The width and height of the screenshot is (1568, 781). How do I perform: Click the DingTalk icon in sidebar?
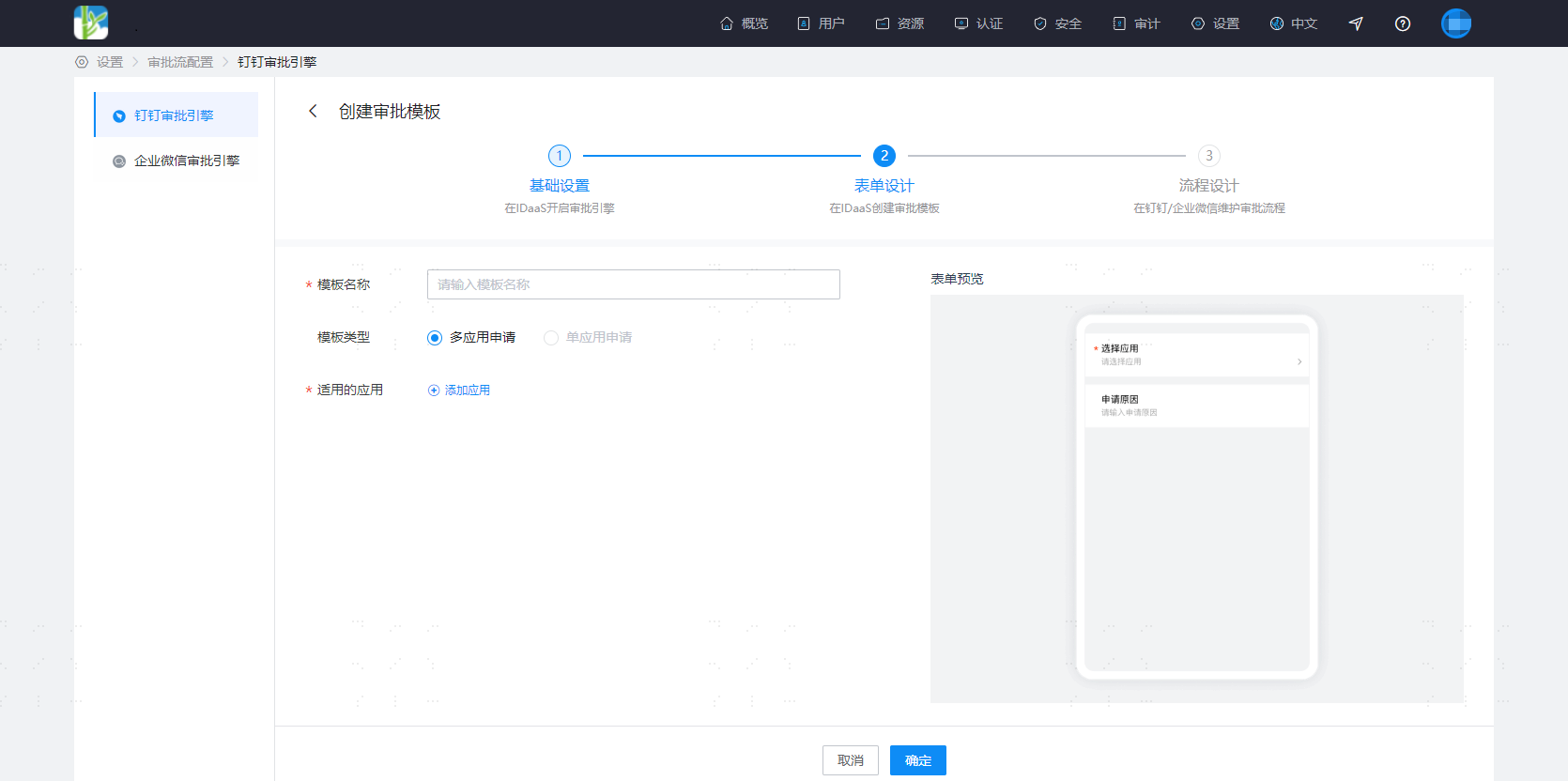click(x=119, y=115)
